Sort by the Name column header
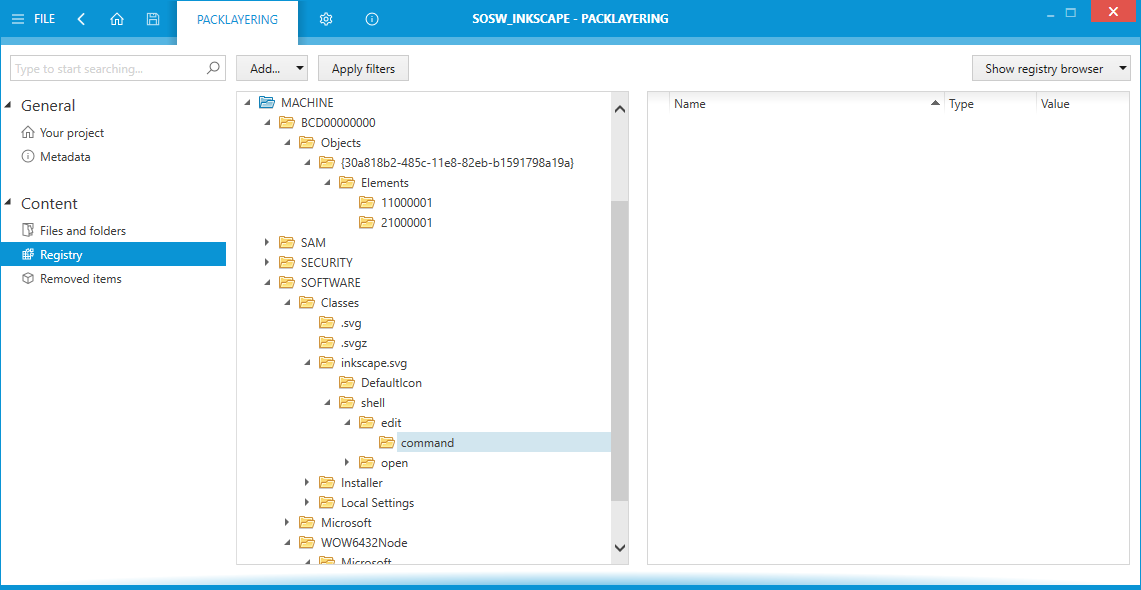 (x=806, y=104)
